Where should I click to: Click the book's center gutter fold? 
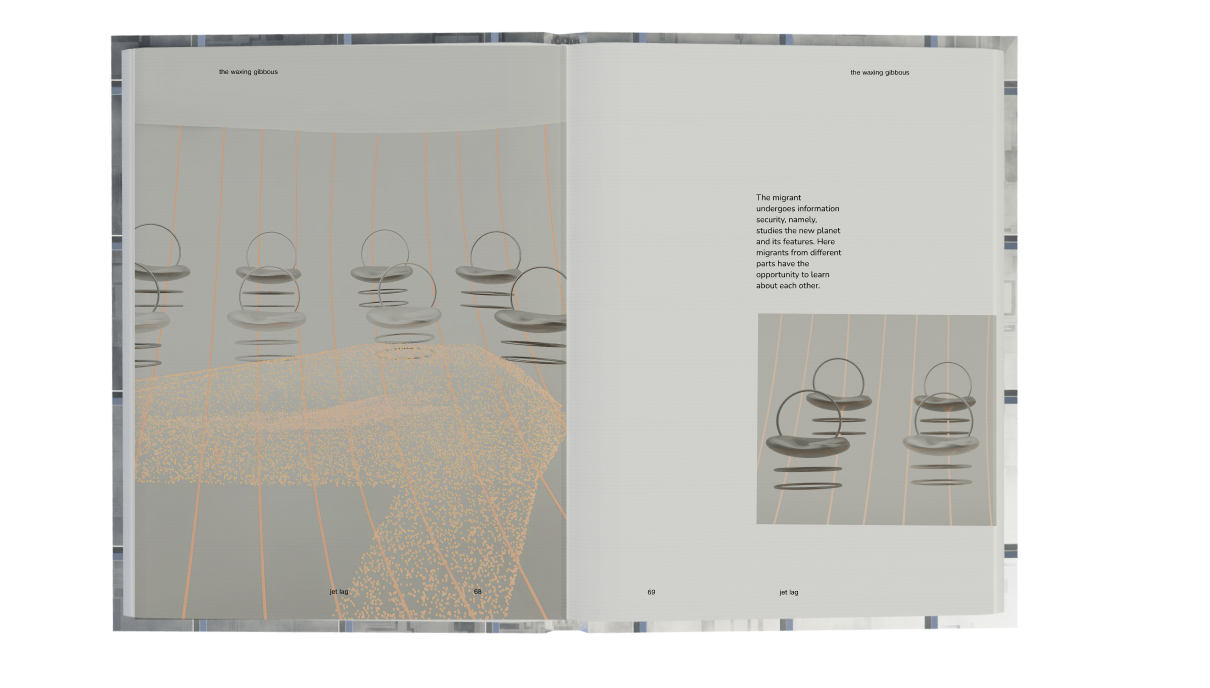(x=566, y=330)
